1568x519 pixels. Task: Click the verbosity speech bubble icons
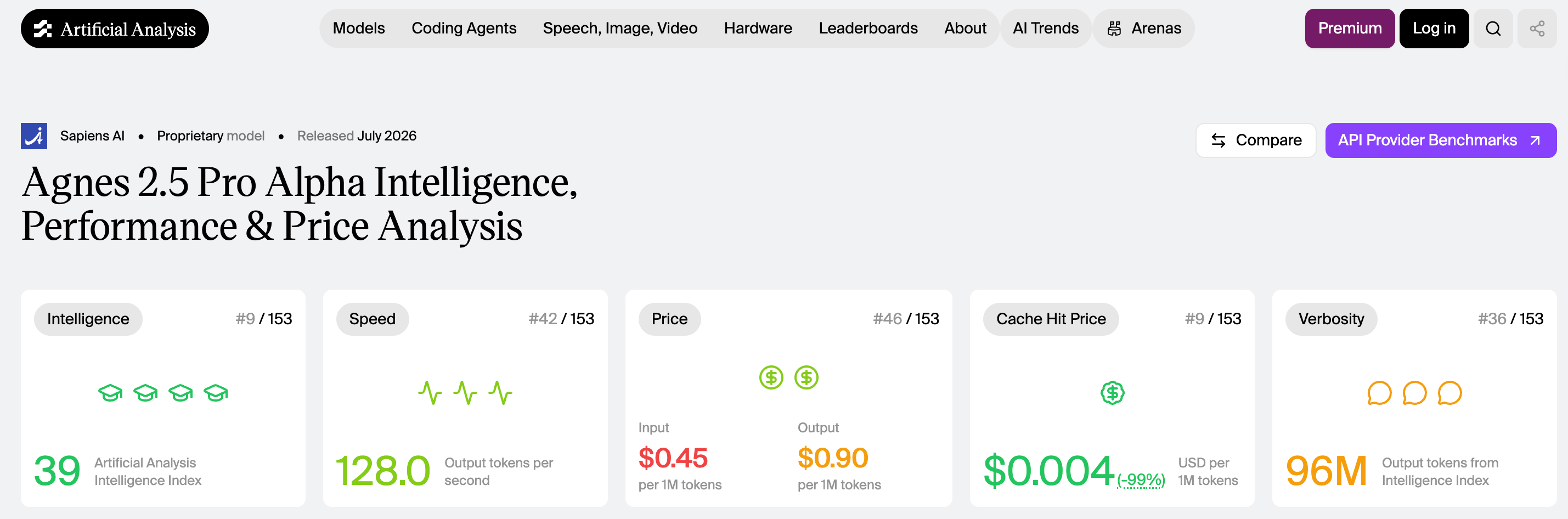point(1414,393)
